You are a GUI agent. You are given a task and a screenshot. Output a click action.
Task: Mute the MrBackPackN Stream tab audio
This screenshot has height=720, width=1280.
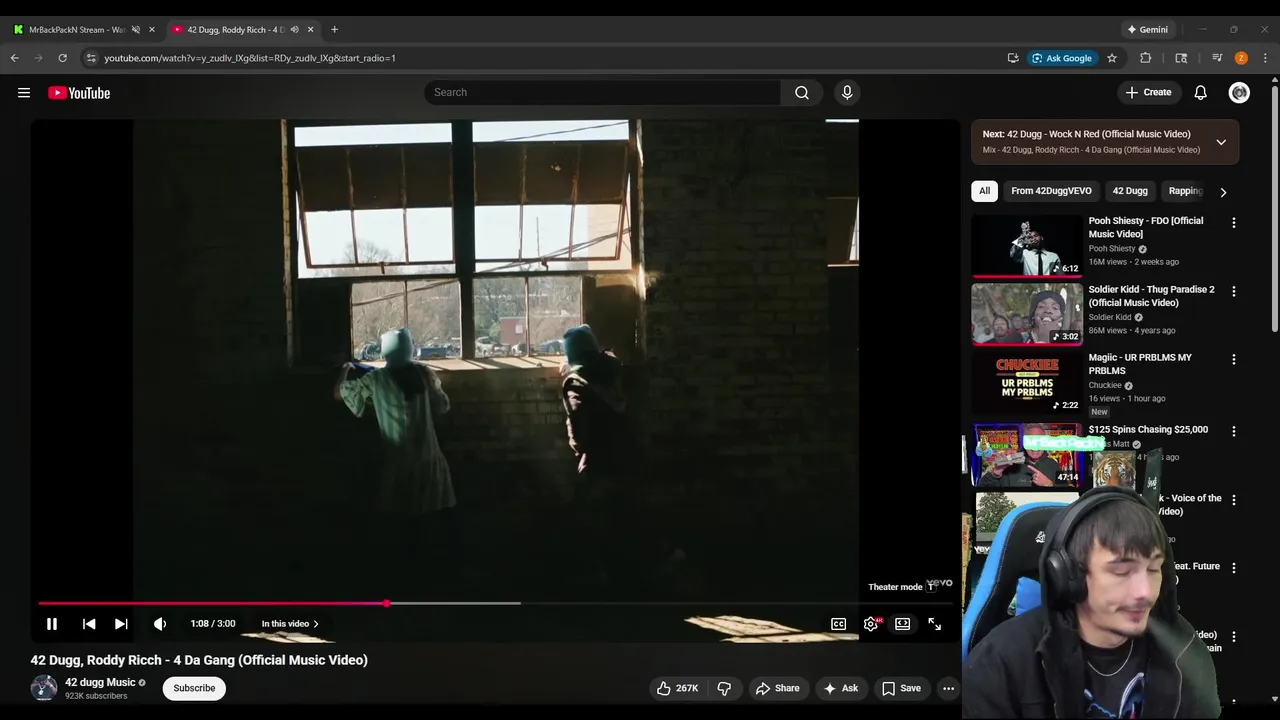point(136,30)
